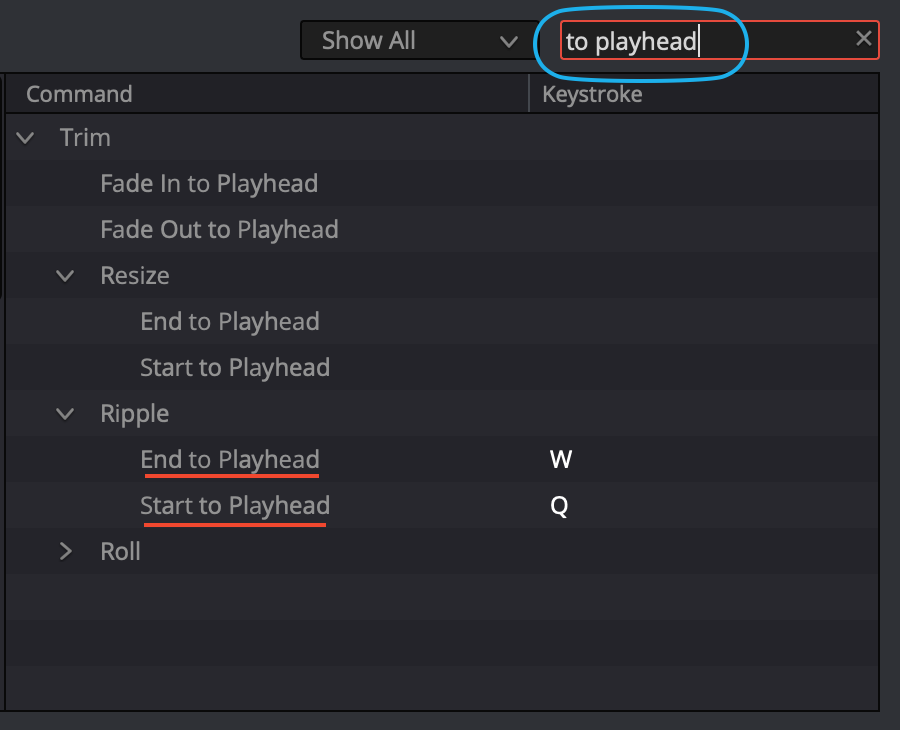Image resolution: width=900 pixels, height=730 pixels.
Task: Collapse the Trim category chevron
Action: click(x=25, y=138)
